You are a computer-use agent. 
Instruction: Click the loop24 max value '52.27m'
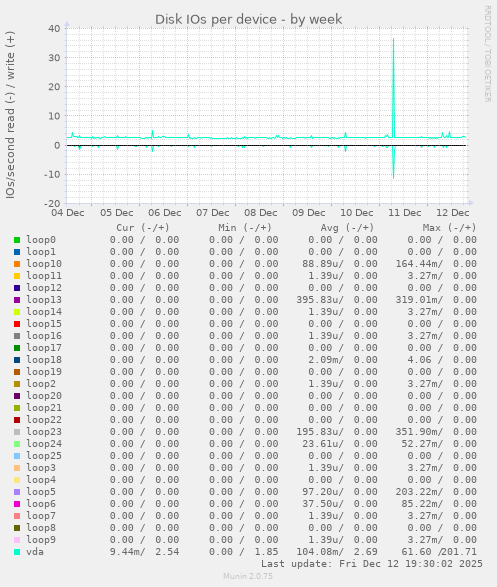pyautogui.click(x=420, y=444)
